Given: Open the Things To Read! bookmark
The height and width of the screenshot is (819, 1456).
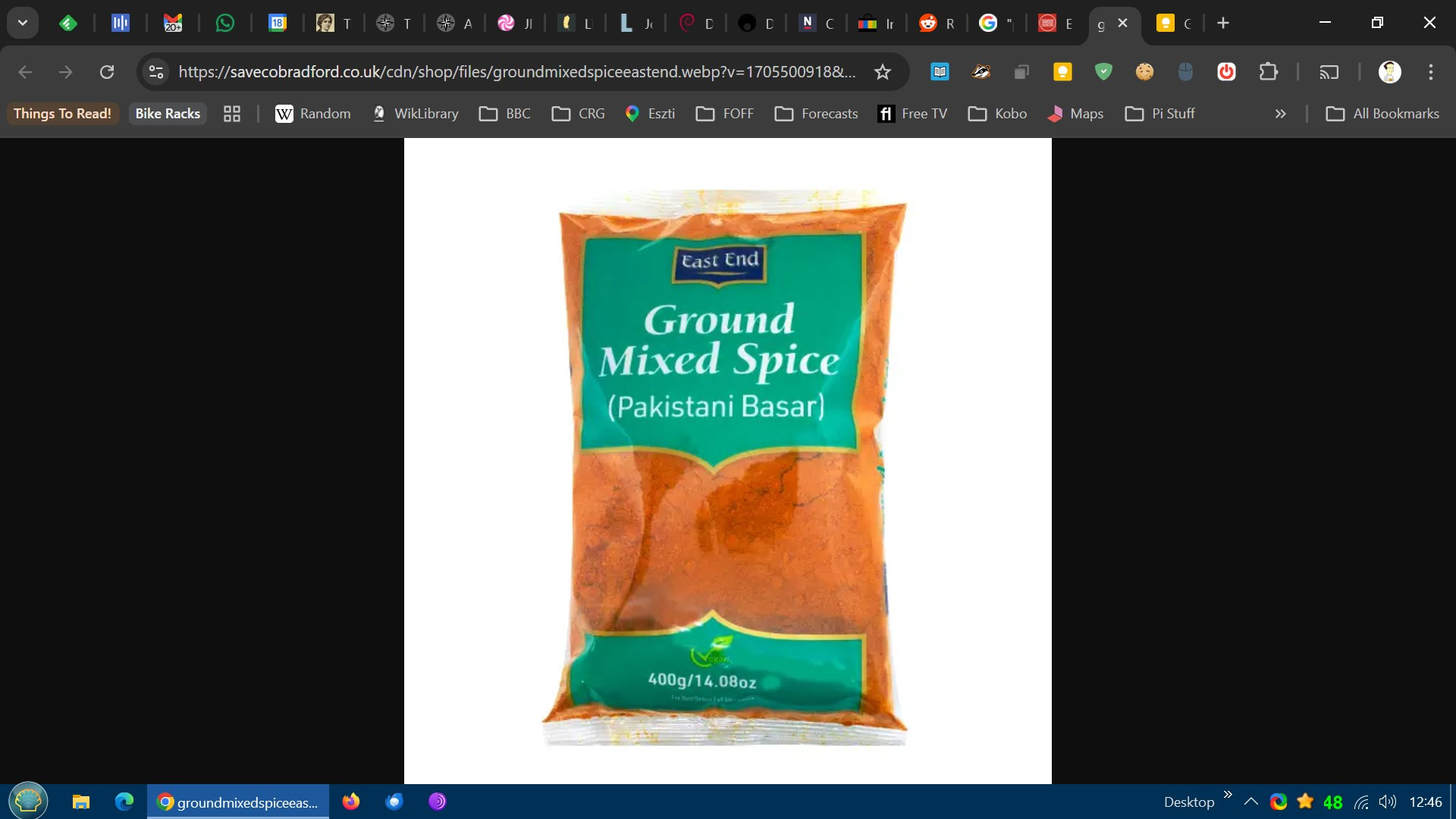Looking at the screenshot, I should pyautogui.click(x=62, y=114).
